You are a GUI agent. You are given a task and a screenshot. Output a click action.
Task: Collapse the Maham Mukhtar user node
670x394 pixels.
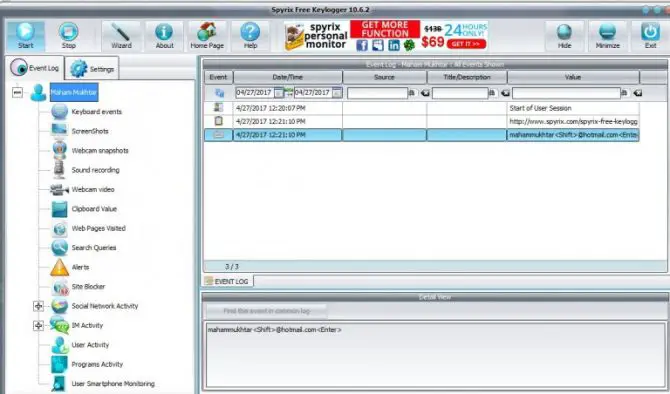click(x=17, y=92)
